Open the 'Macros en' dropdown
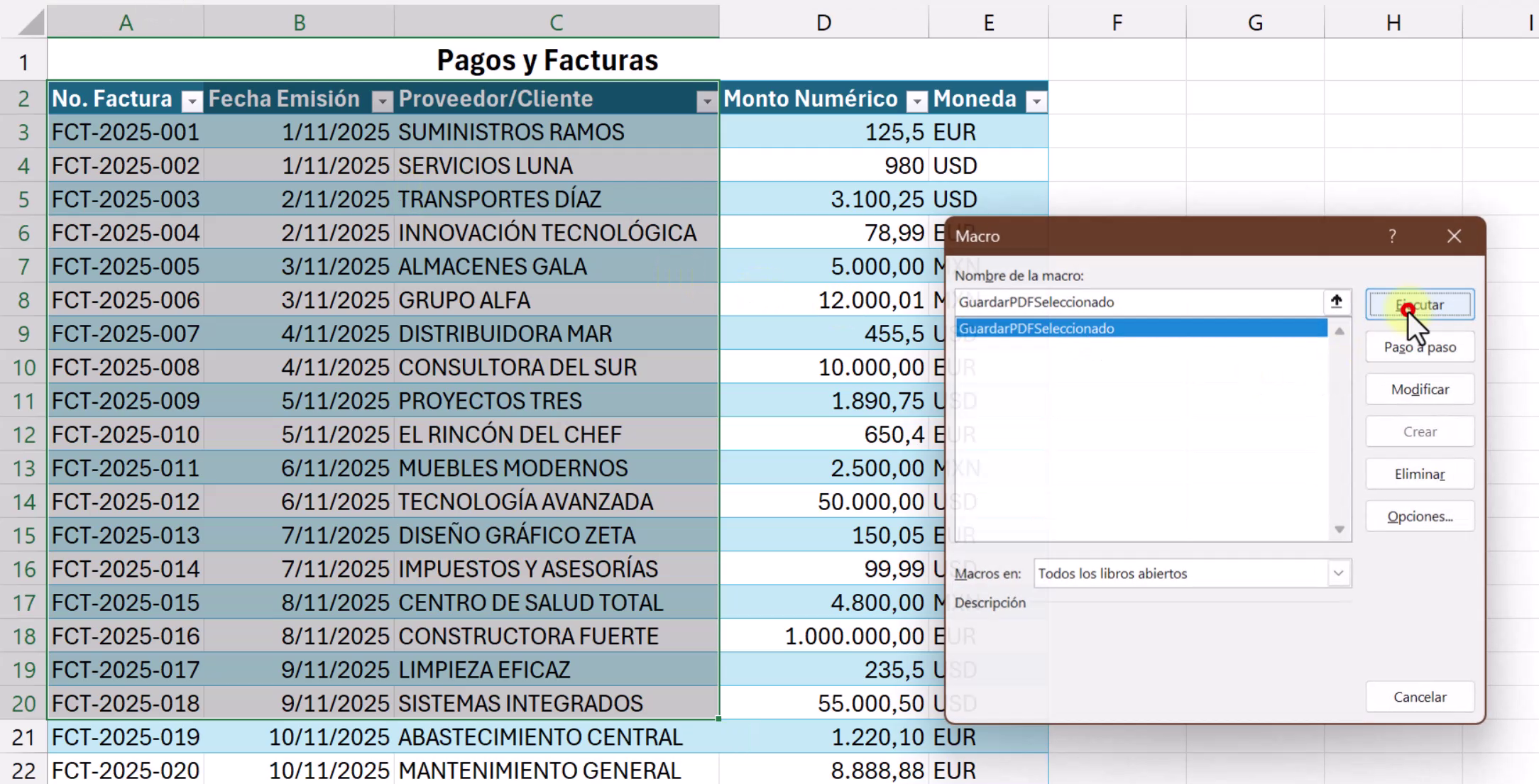The width and height of the screenshot is (1539, 784). click(1339, 573)
